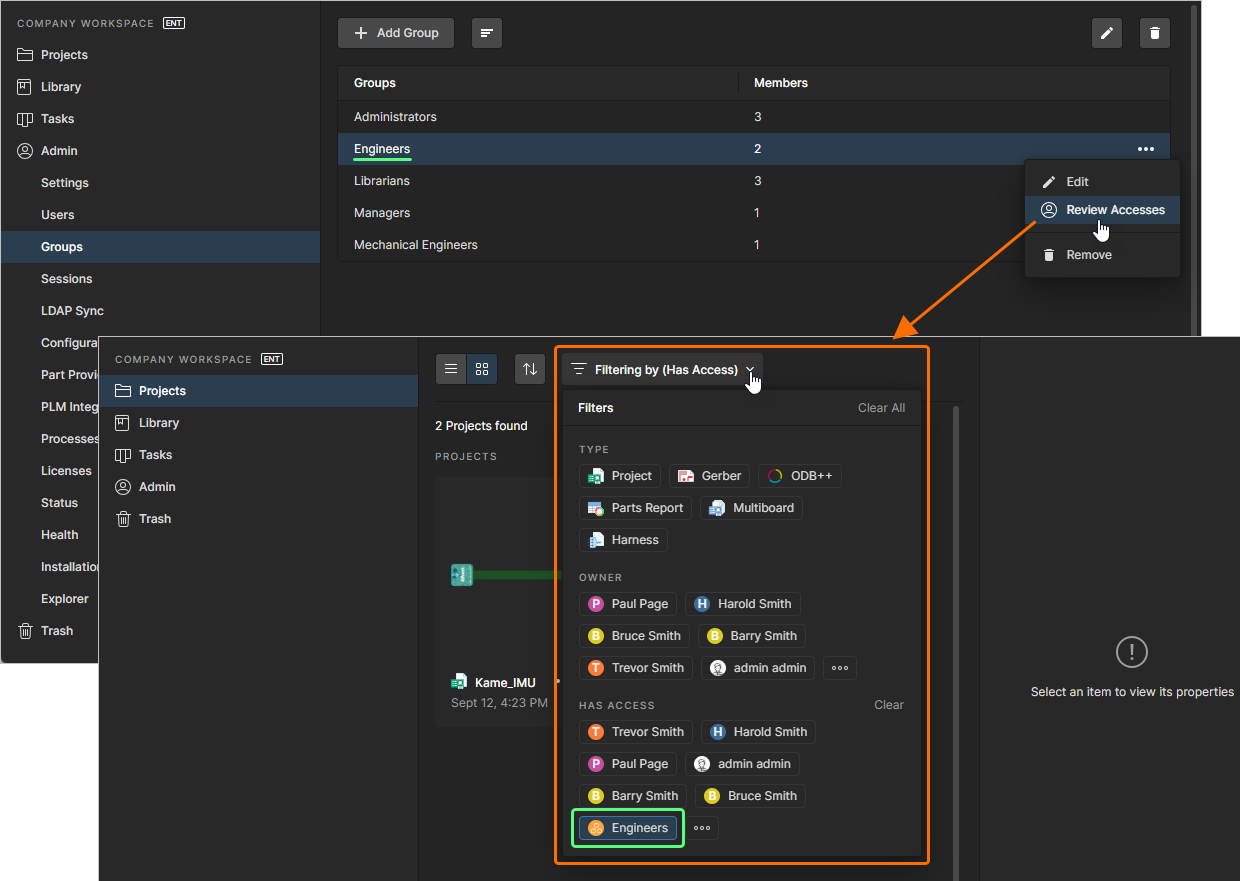Open Users under Admin
Viewport: 1240px width, 881px height.
point(160,215)
